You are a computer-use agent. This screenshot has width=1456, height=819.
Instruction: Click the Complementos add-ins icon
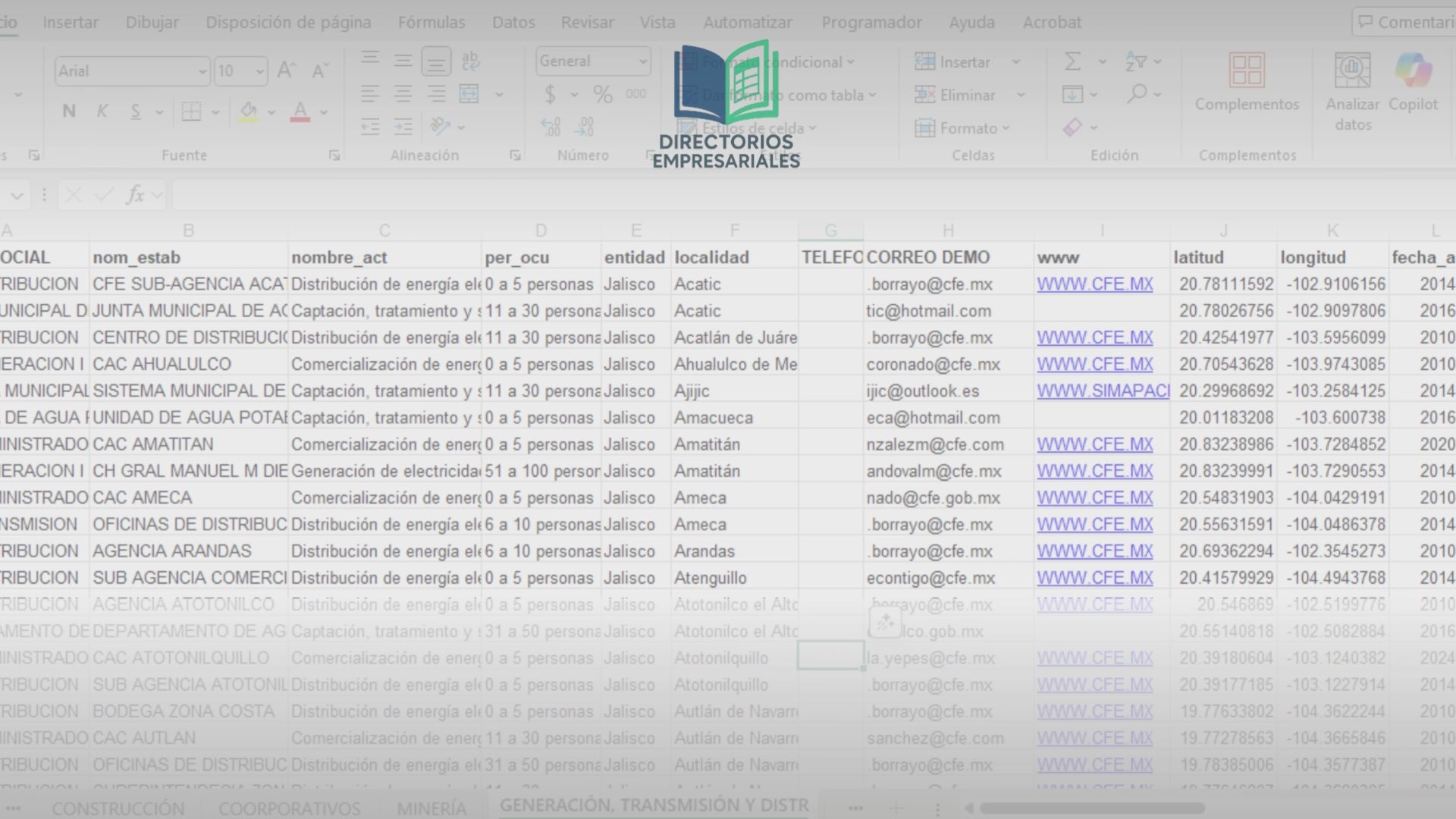[x=1247, y=71]
